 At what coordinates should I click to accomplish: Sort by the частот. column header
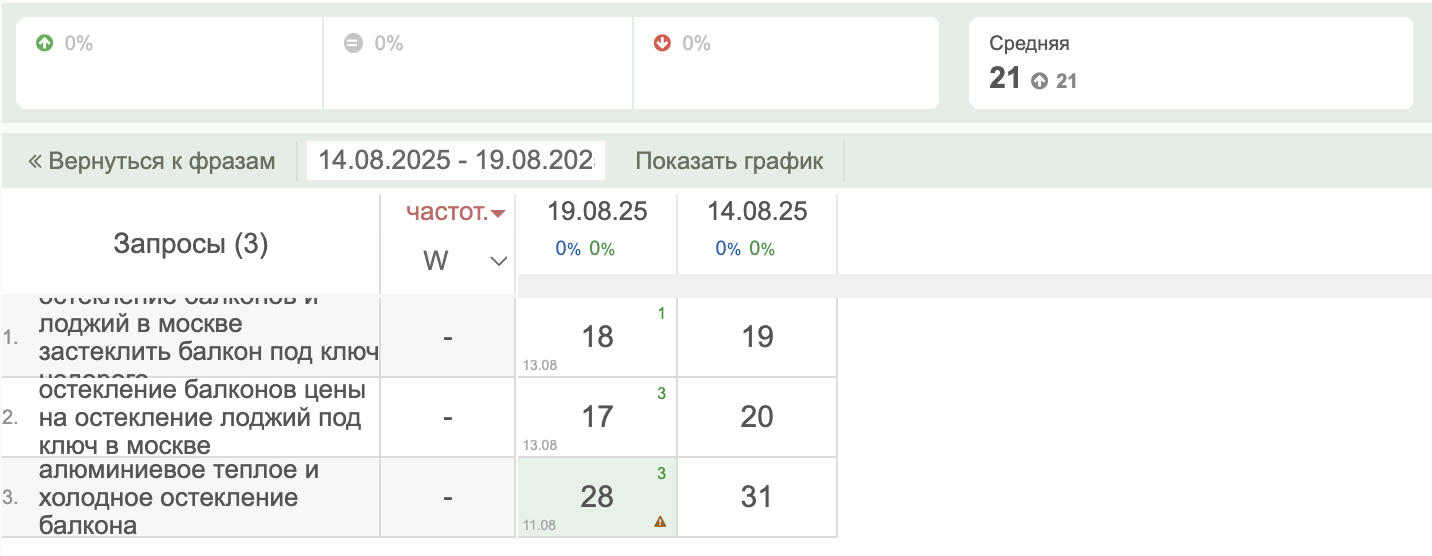447,212
